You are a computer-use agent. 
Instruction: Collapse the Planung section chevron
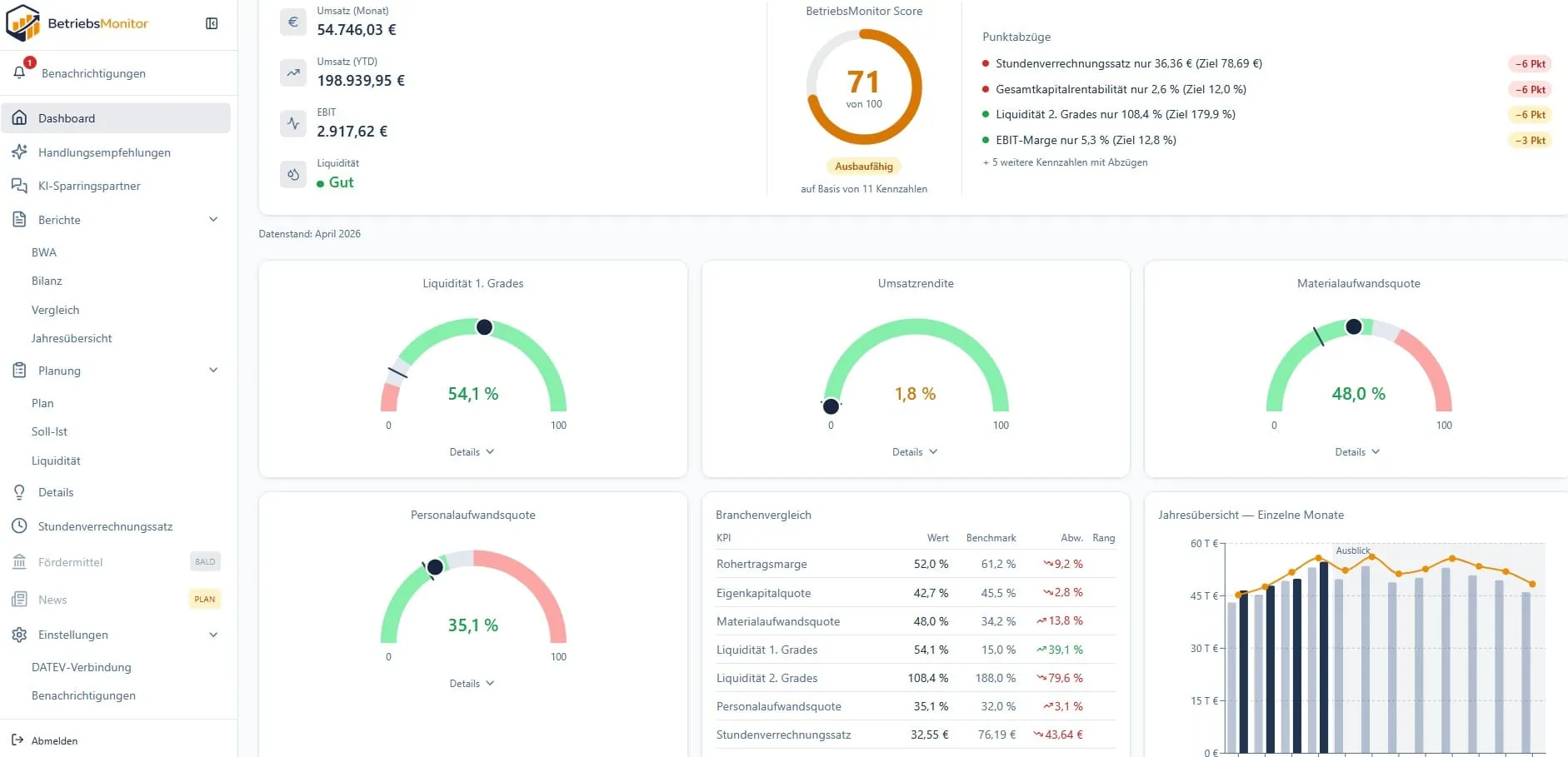pos(213,371)
